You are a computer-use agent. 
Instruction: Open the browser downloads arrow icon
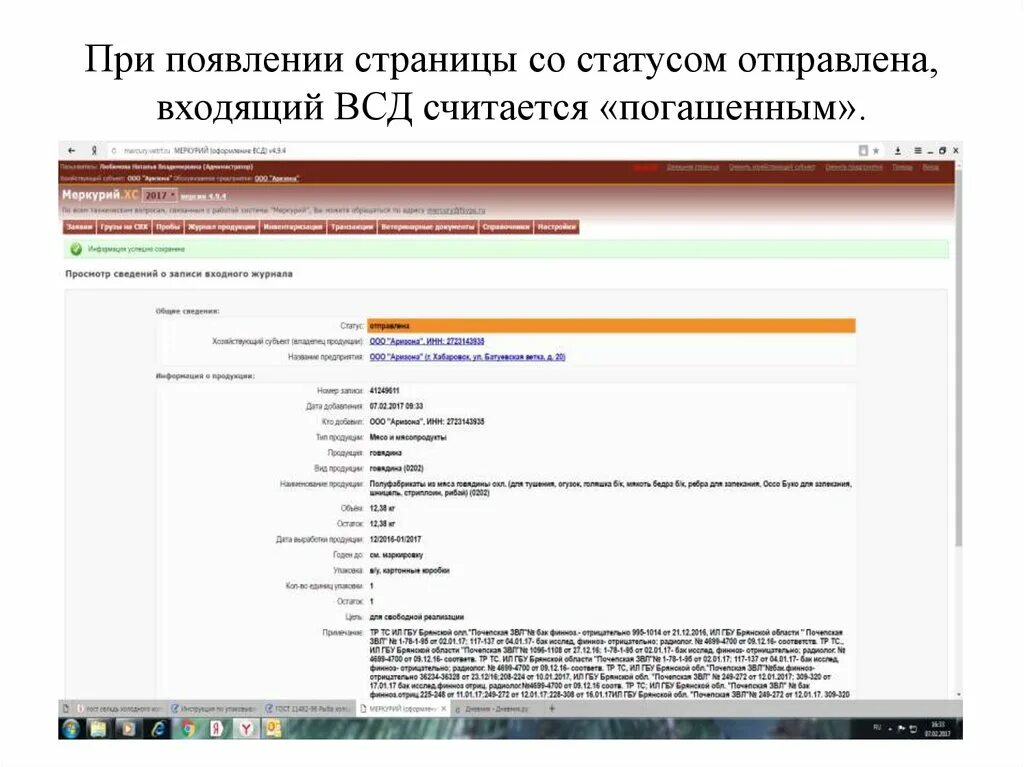(898, 151)
